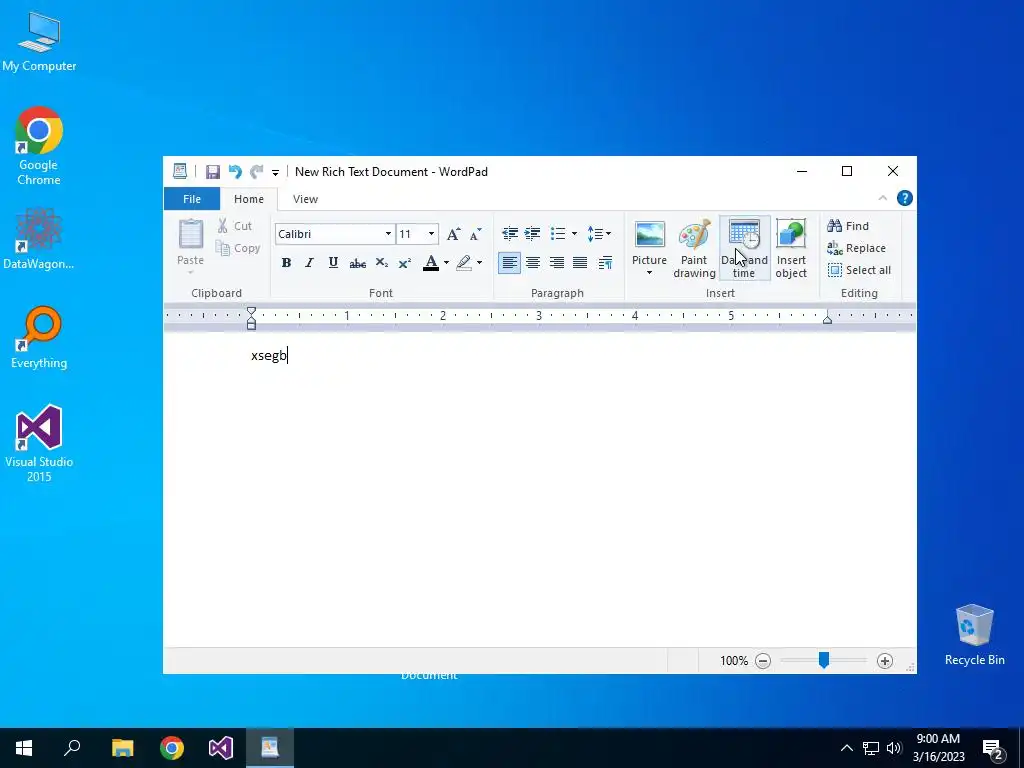This screenshot has width=1024, height=768.
Task: Switch to the View ribbon tab
Action: 305,199
